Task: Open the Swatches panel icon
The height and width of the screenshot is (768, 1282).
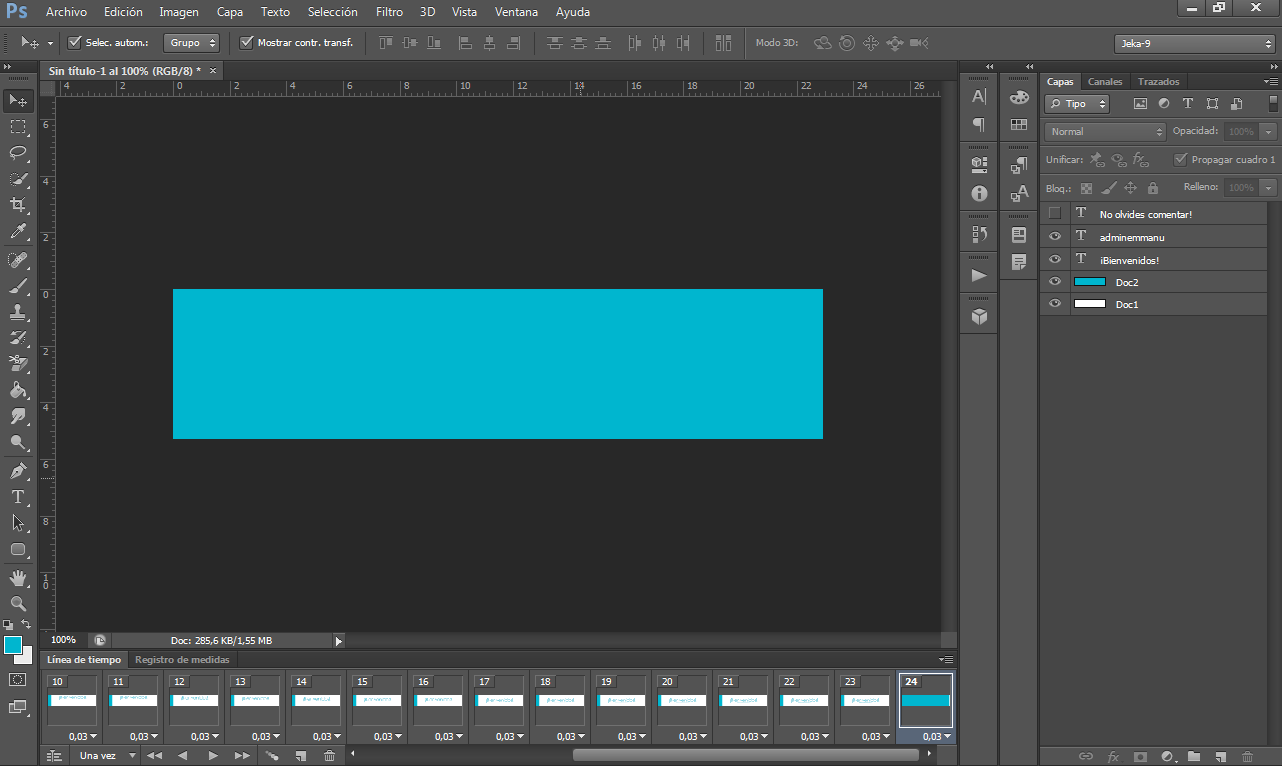Action: (1019, 125)
